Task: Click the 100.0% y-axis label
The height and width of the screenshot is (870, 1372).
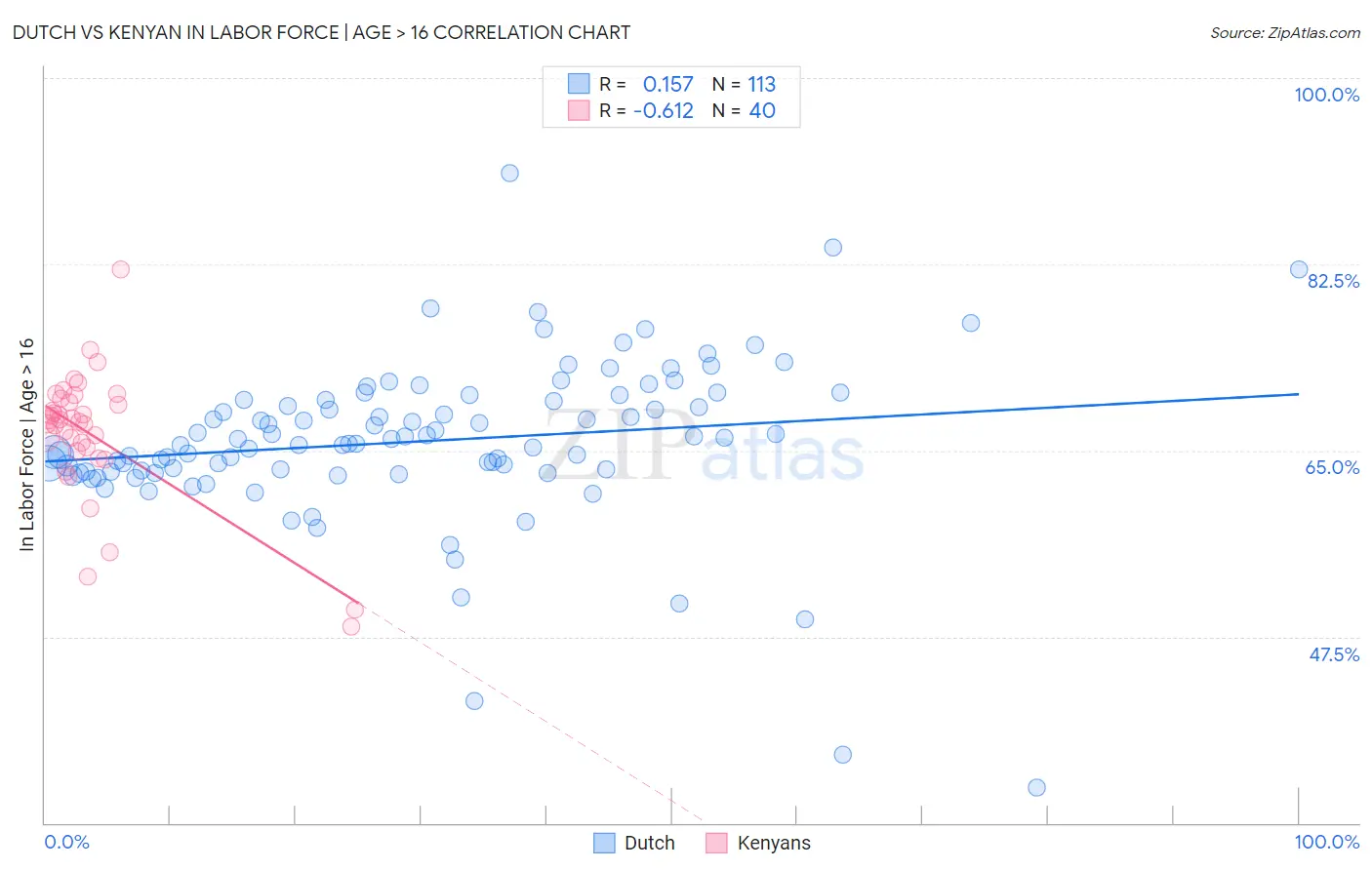Action: (1327, 95)
